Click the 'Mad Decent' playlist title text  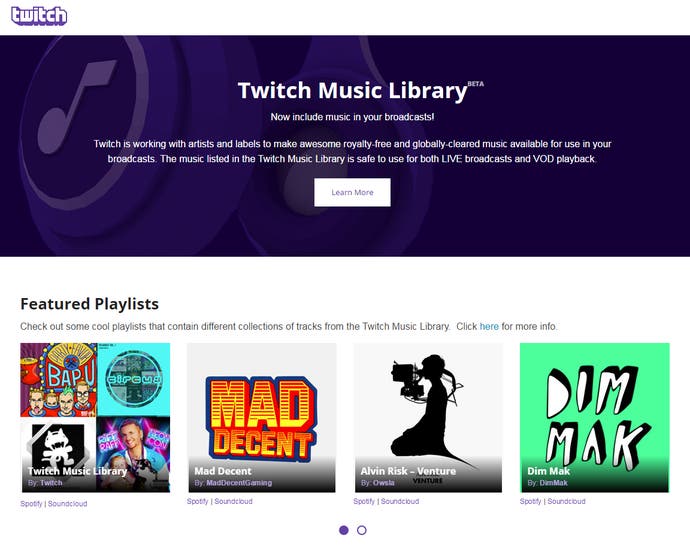(223, 471)
